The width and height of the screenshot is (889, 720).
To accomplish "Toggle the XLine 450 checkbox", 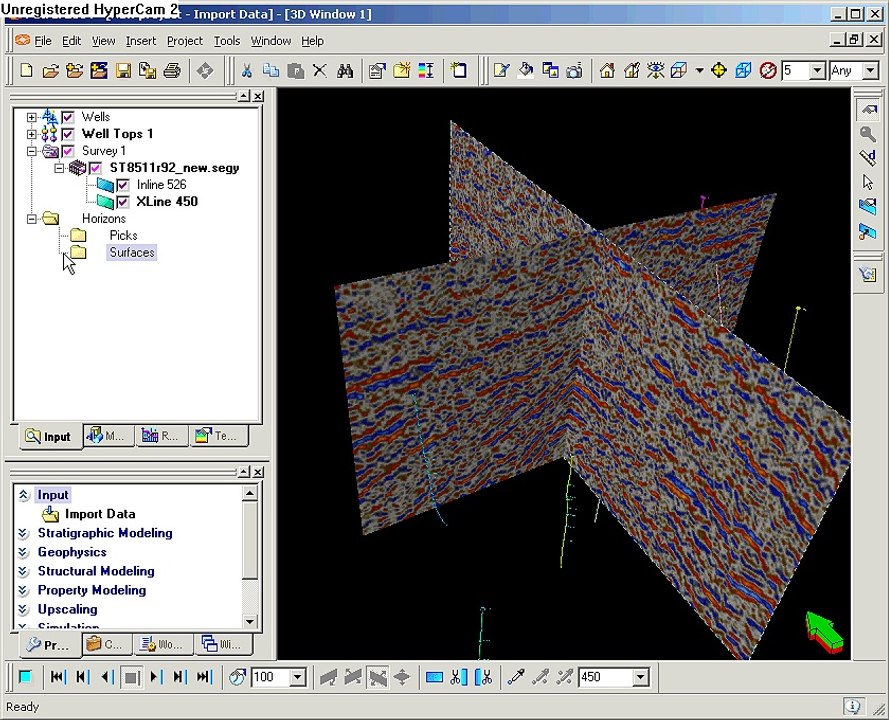I will (x=122, y=202).
